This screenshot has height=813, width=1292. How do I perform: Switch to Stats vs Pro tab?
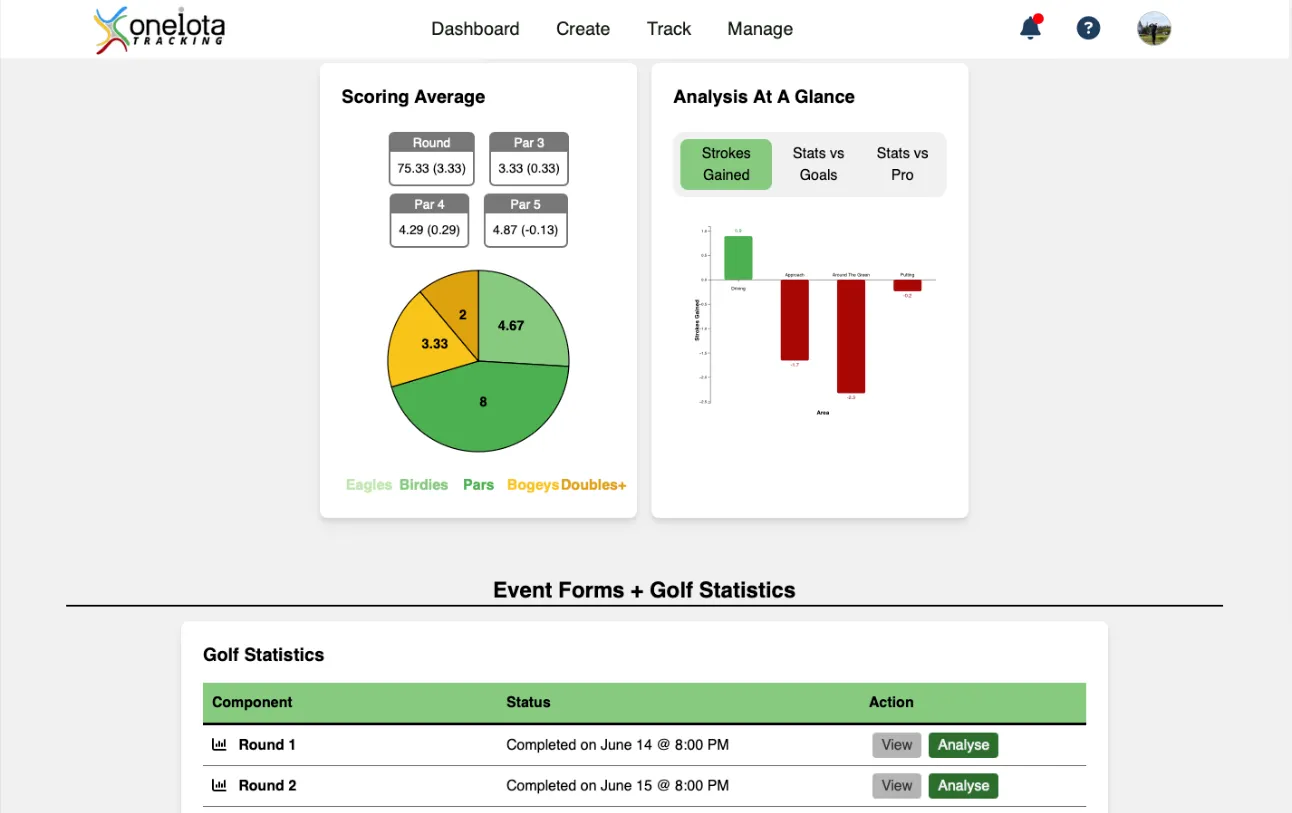click(x=902, y=164)
